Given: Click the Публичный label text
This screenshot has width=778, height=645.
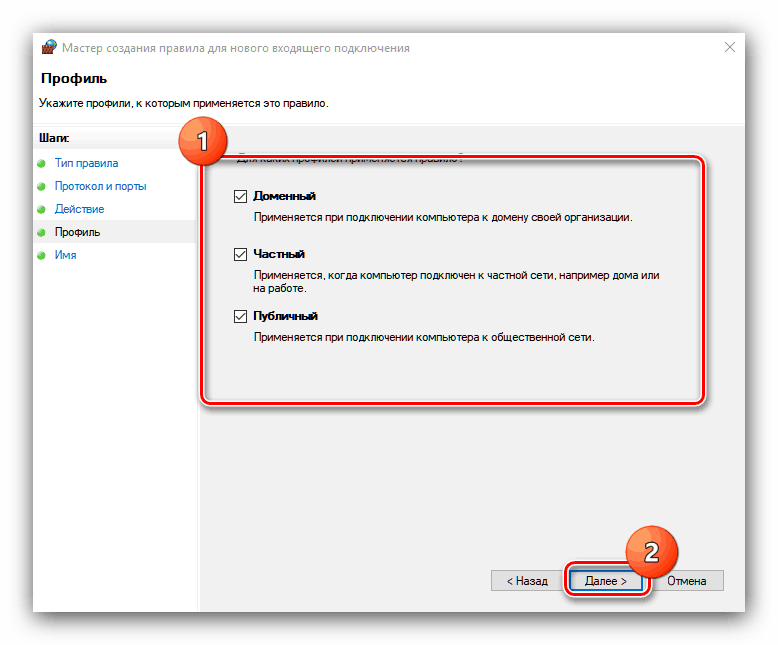Looking at the screenshot, I should click(x=285, y=316).
